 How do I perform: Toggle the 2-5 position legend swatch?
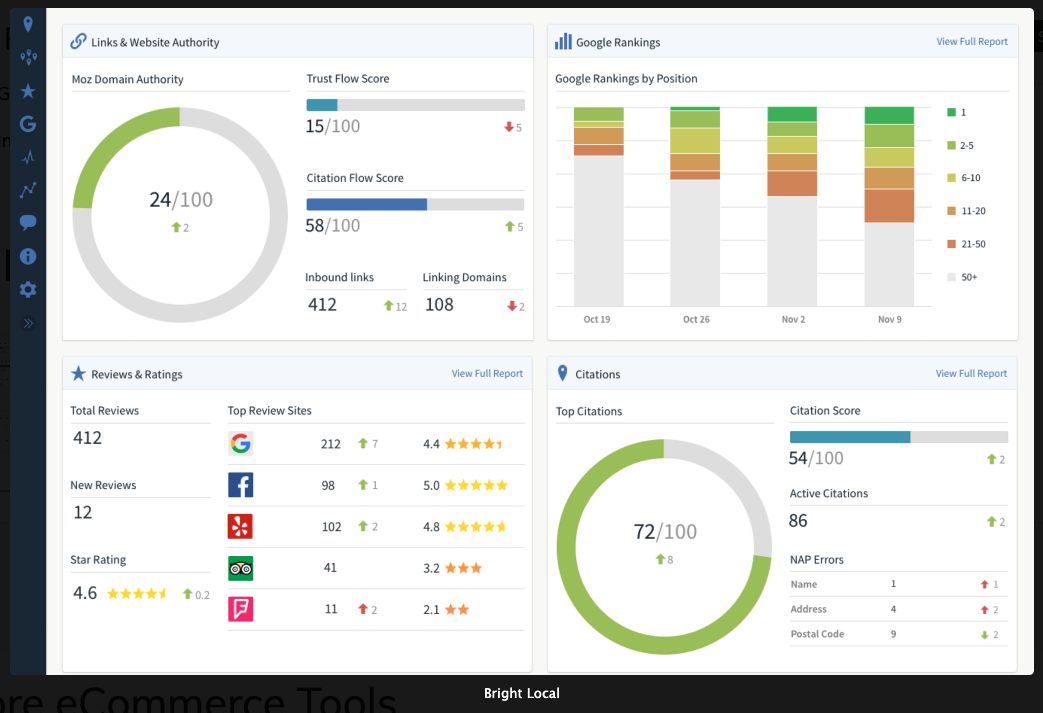950,144
